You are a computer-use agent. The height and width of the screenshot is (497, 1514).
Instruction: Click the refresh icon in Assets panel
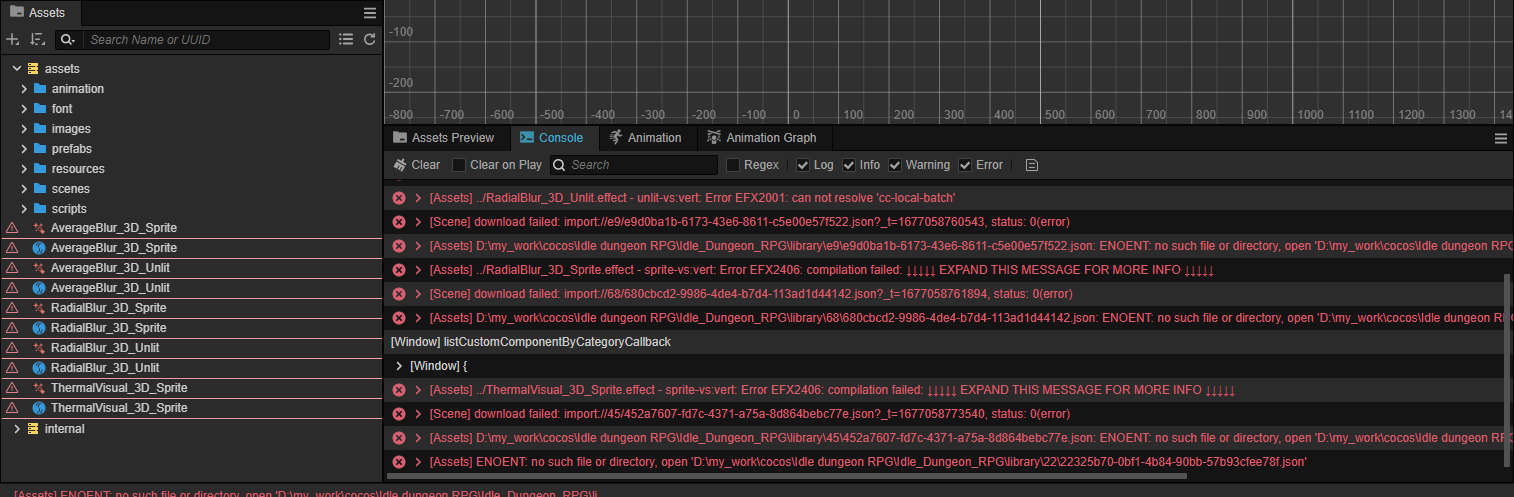coord(370,39)
